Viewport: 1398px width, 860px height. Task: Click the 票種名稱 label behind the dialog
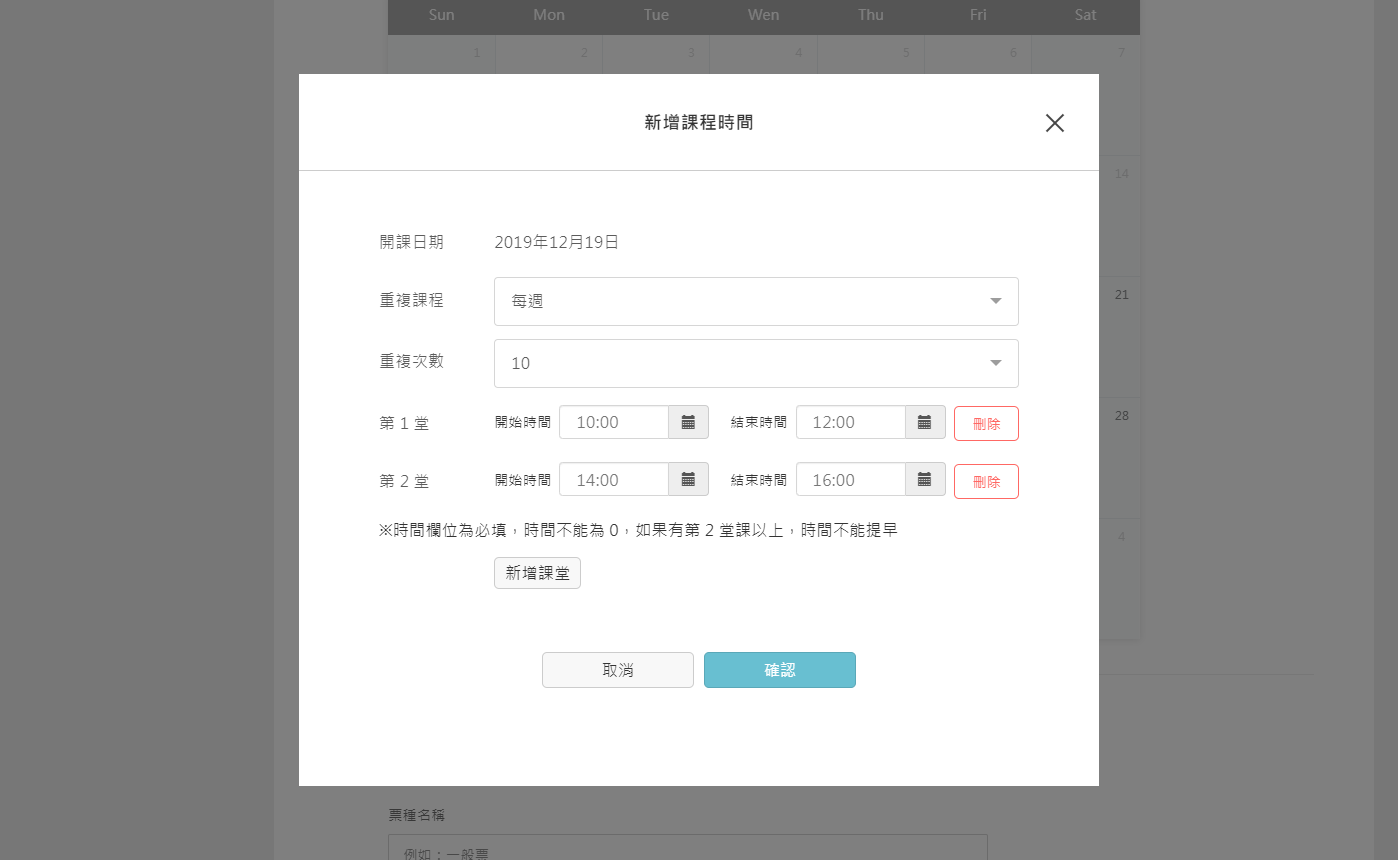pyautogui.click(x=417, y=816)
